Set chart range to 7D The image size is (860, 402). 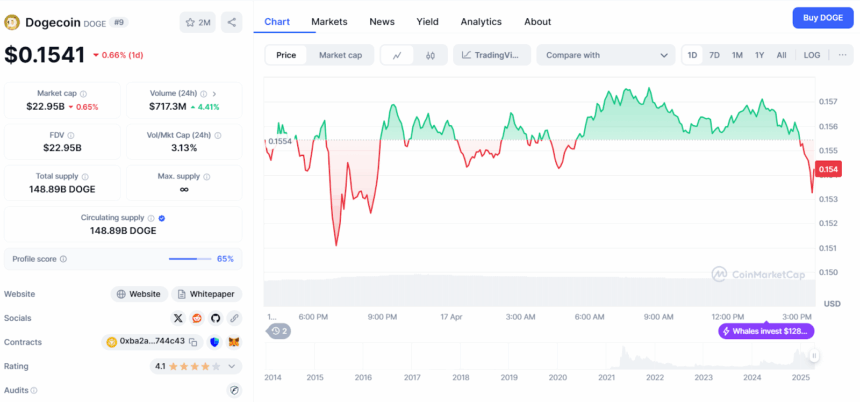(714, 55)
